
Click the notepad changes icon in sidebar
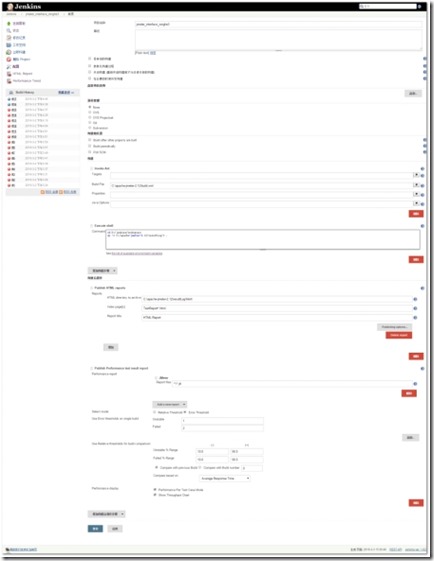[9, 38]
